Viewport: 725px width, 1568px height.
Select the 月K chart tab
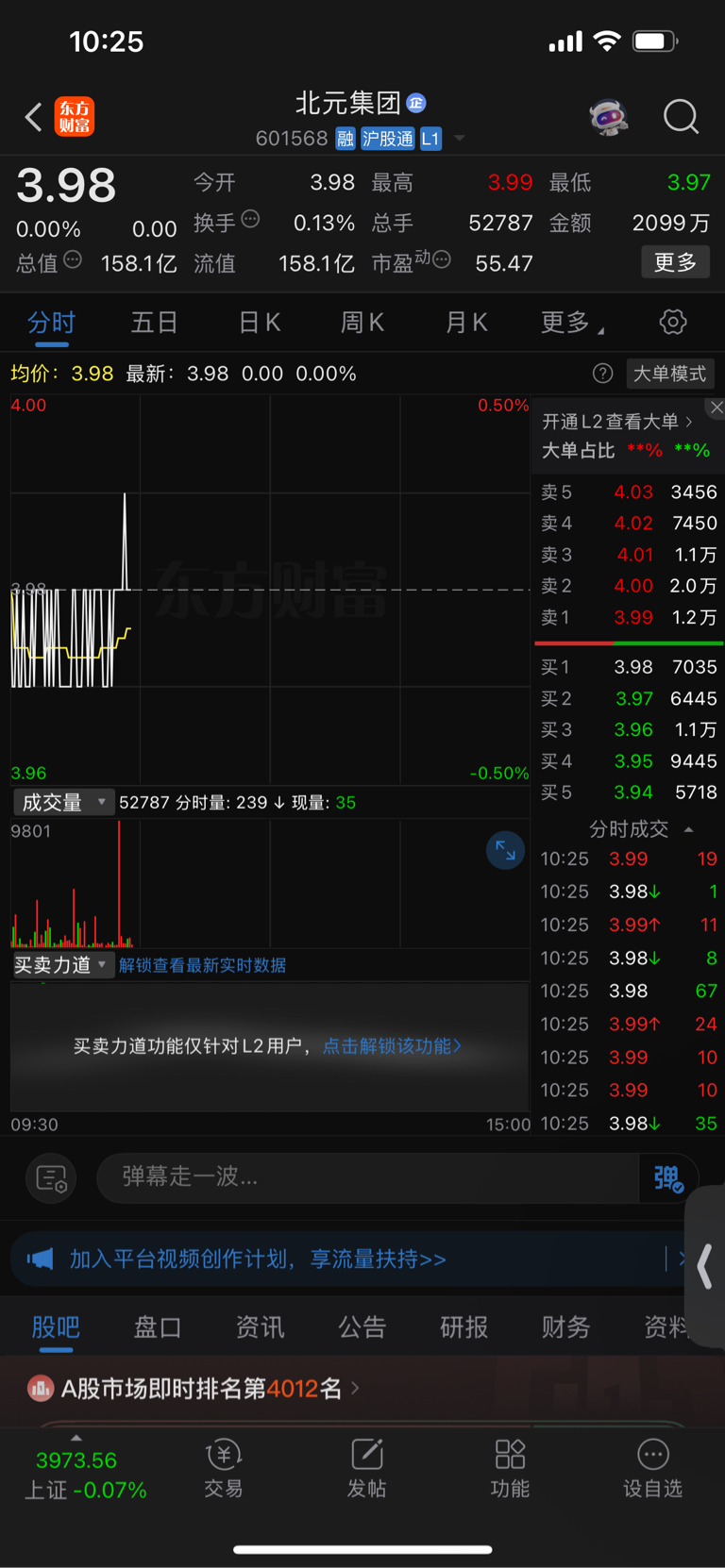(x=466, y=323)
